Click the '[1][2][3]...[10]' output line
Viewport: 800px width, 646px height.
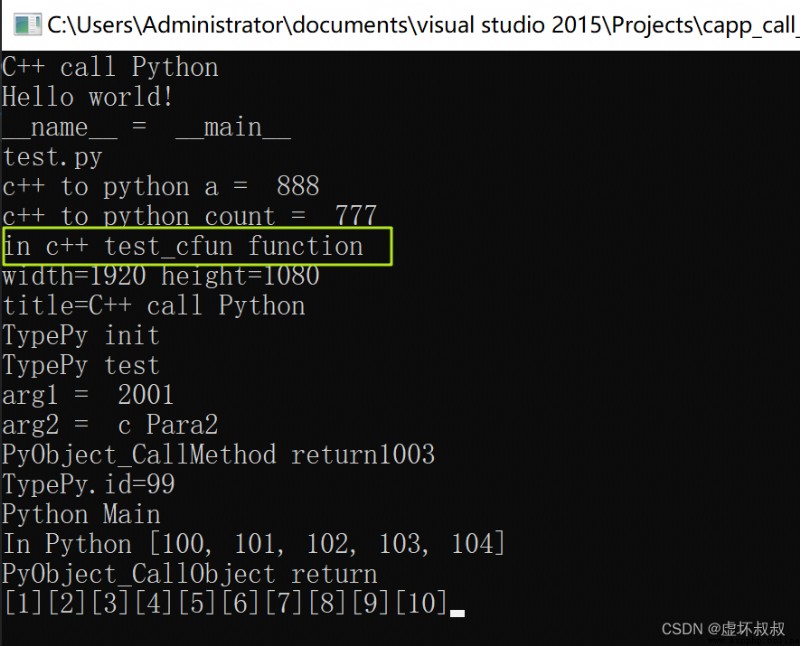225,604
